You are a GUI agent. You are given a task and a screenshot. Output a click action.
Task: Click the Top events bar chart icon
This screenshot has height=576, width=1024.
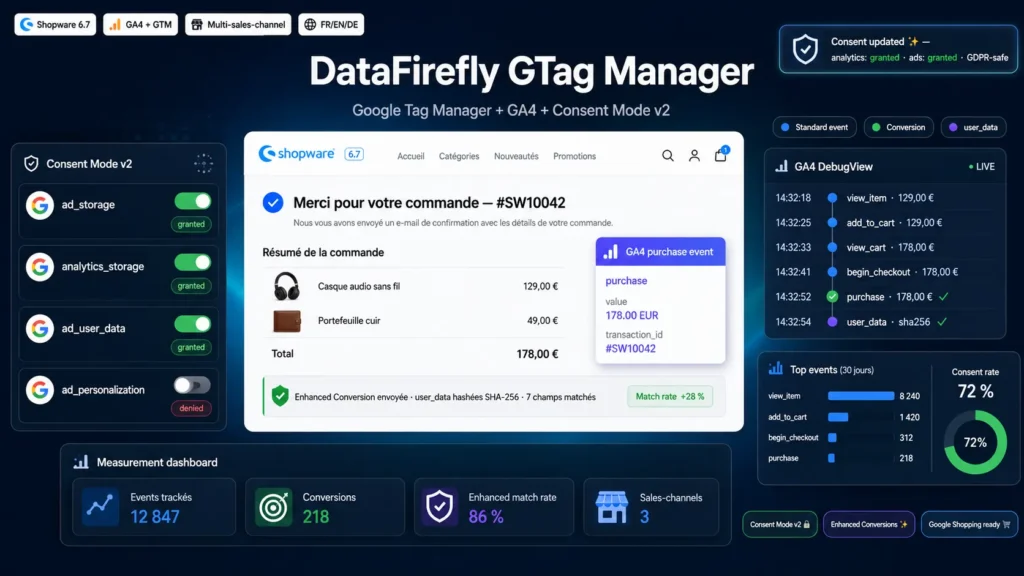point(776,369)
